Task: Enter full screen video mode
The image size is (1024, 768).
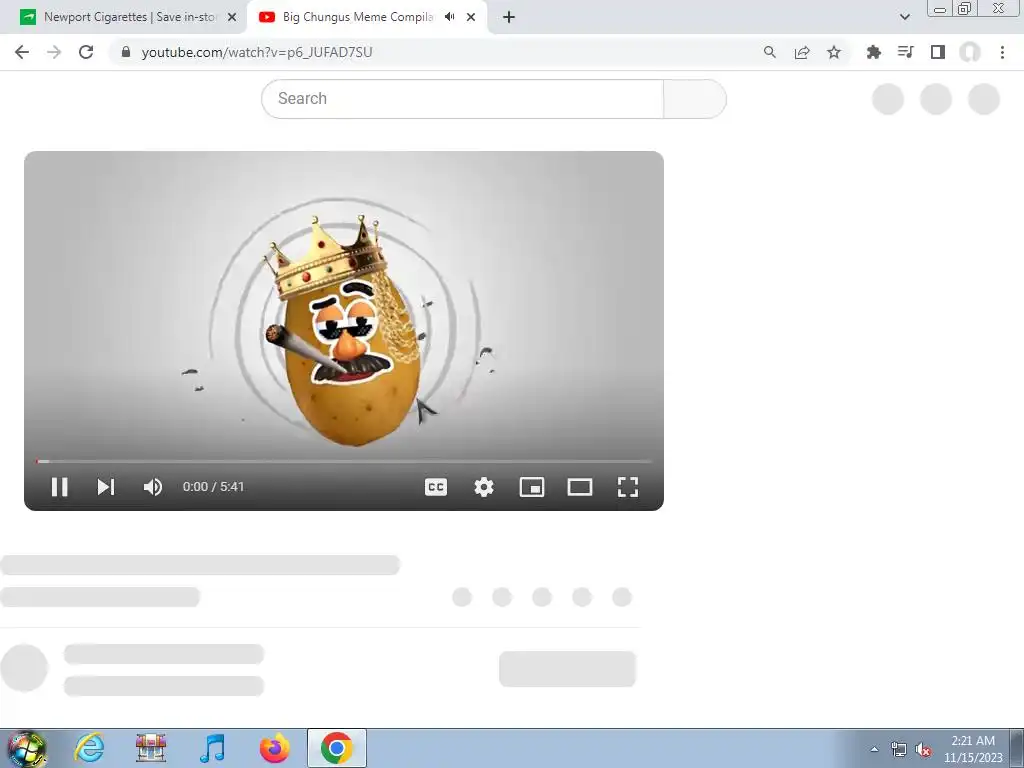Action: 628,487
